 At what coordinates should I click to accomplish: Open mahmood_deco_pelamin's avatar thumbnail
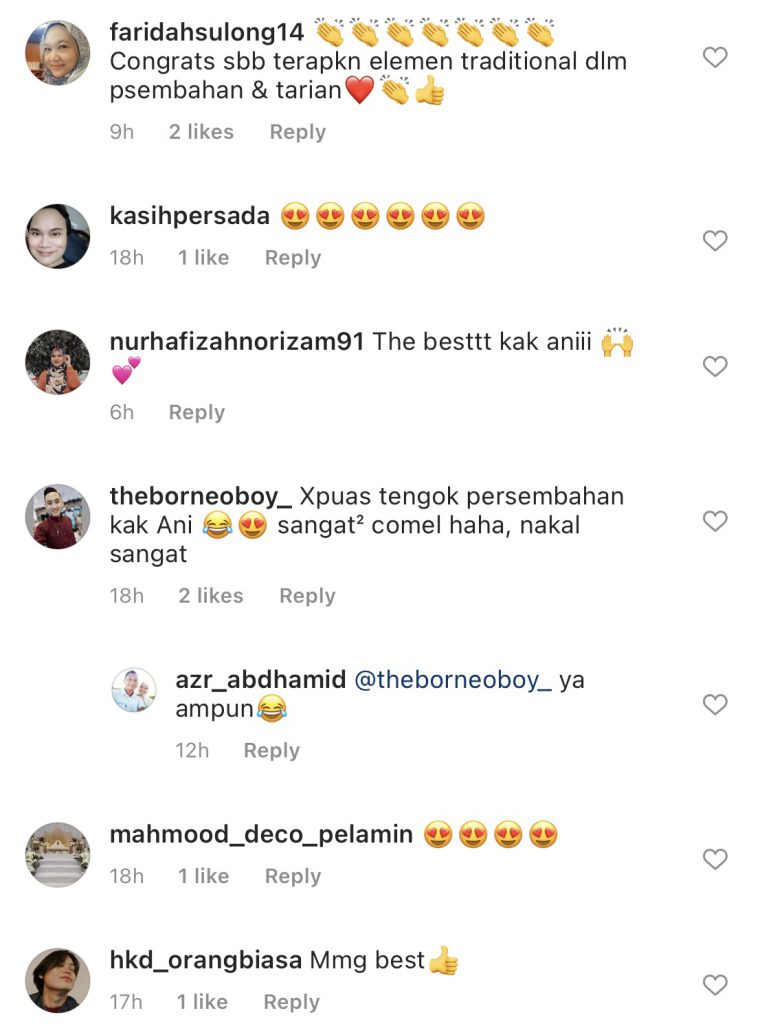(x=57, y=855)
